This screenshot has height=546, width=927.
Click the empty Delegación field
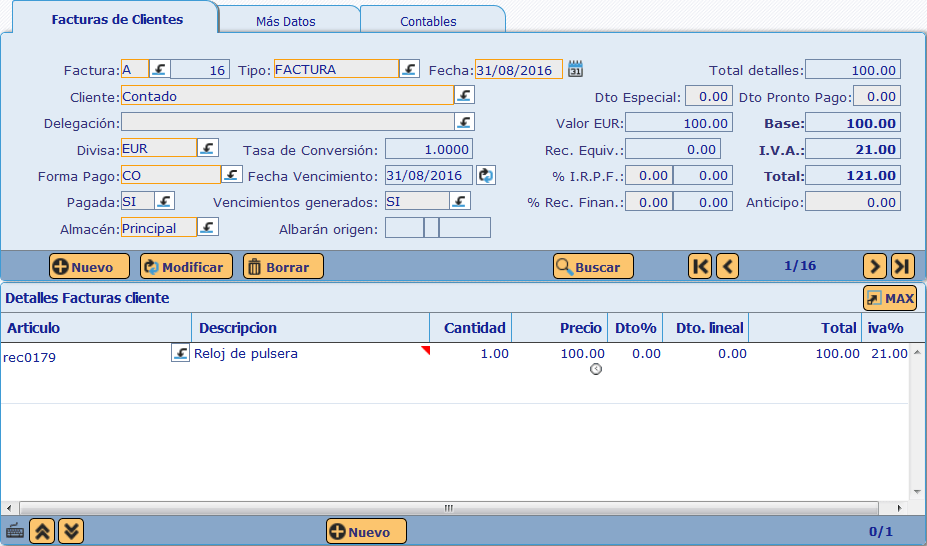[287, 122]
